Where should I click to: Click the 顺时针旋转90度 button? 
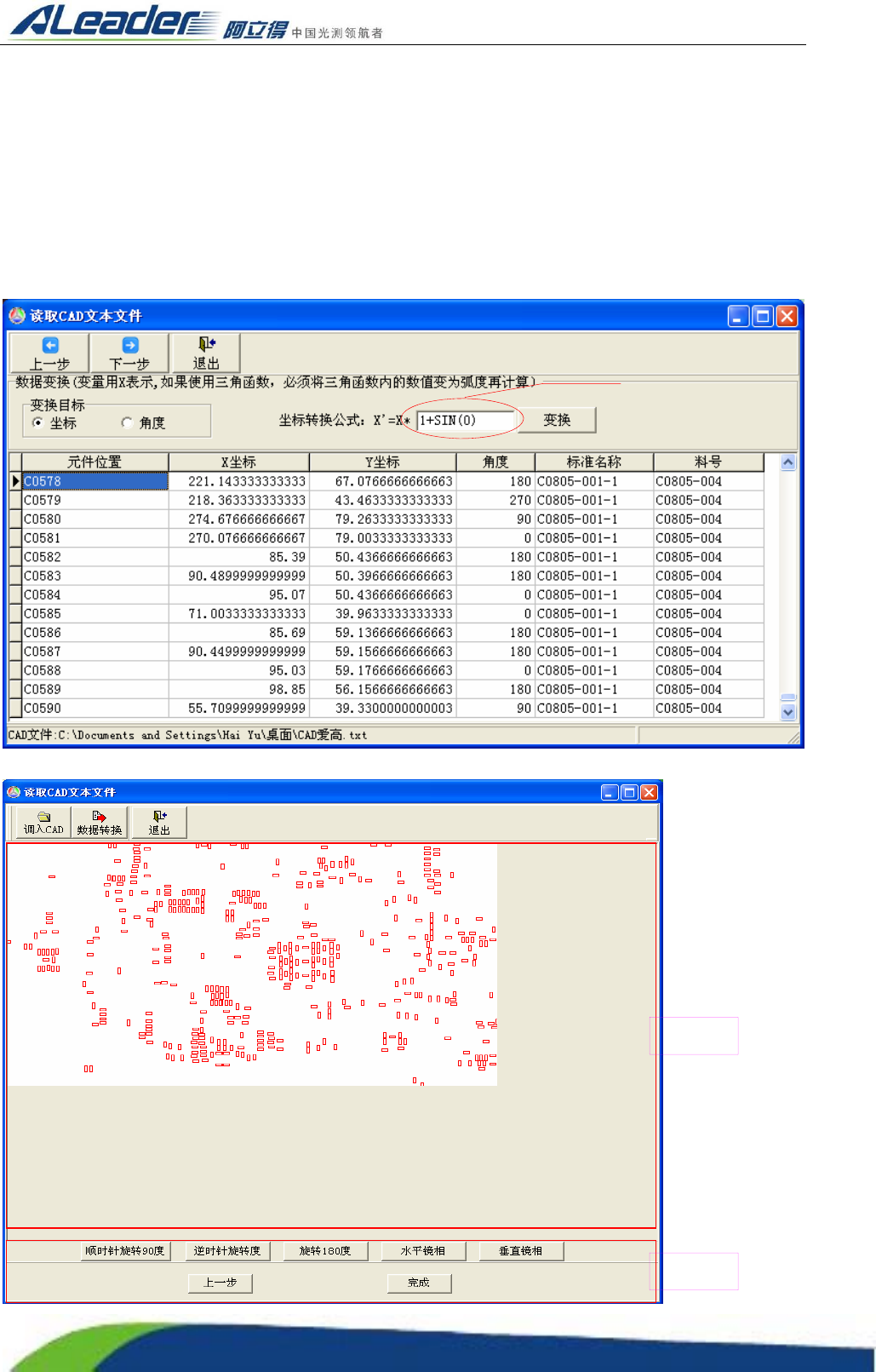click(x=125, y=1251)
